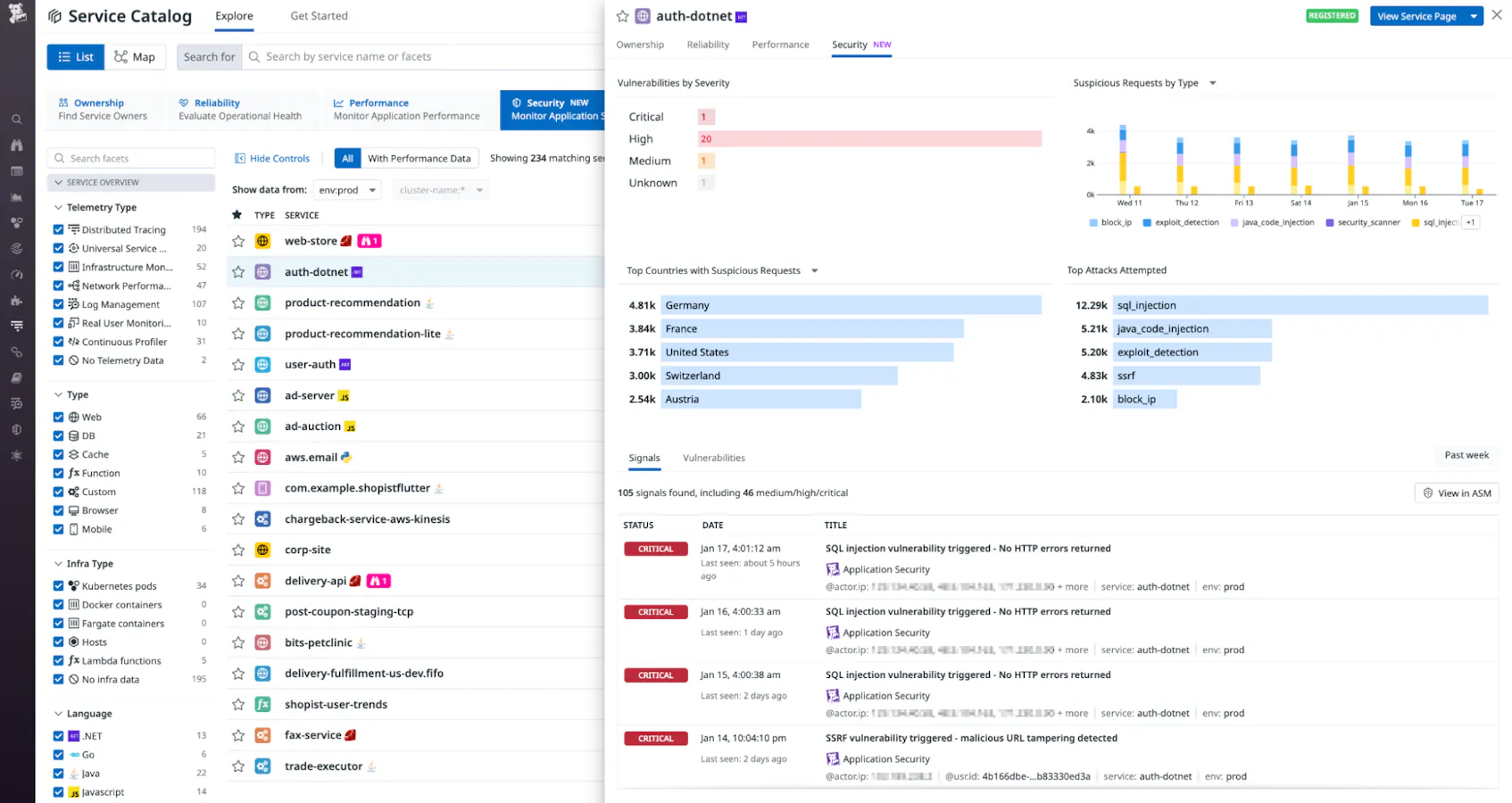Select the Hide Controls icon above the service list
1512x803 pixels.
(239, 158)
